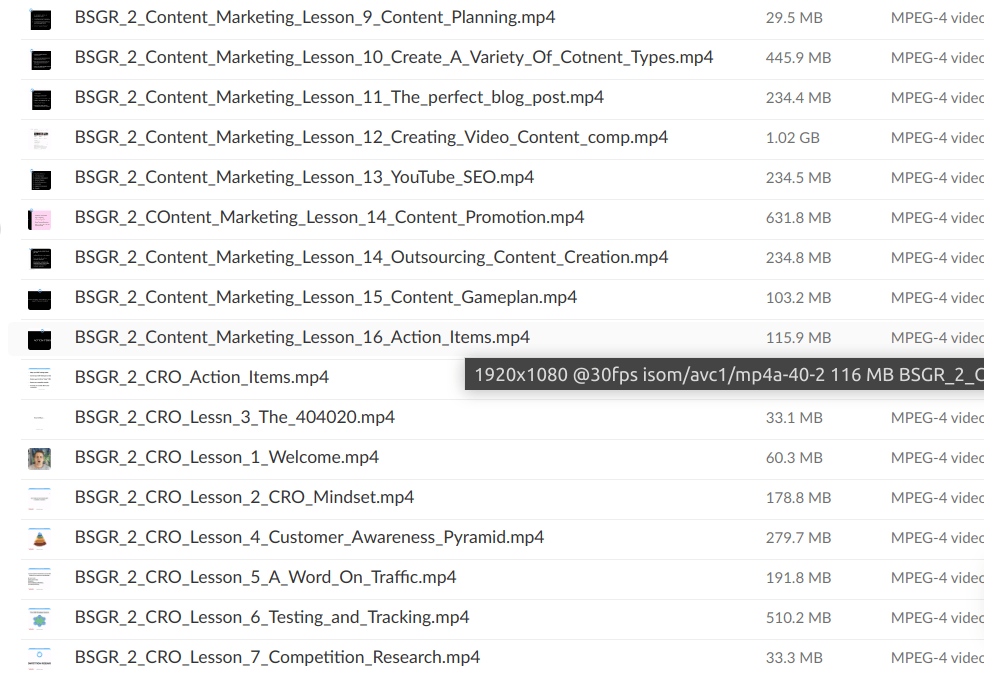The height and width of the screenshot is (679, 984).
Task: Click pyramid thumbnail of Customer_Awareness_Pyramid.mp4
Action: point(40,538)
